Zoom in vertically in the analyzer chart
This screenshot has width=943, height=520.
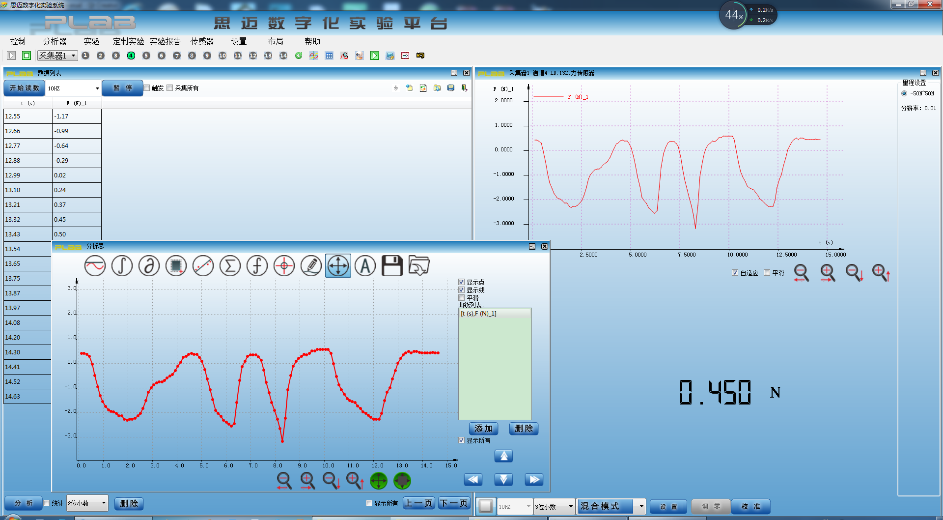pyautogui.click(x=354, y=480)
